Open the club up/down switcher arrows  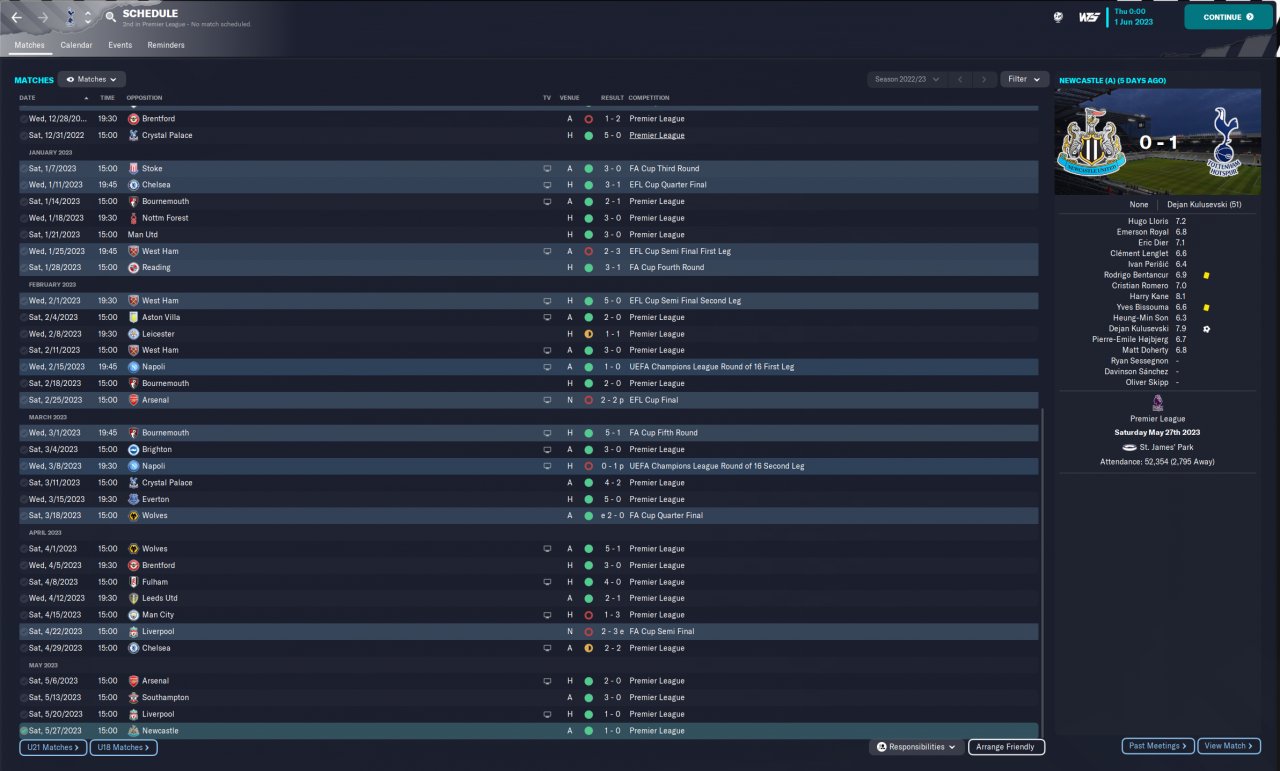(x=88, y=17)
